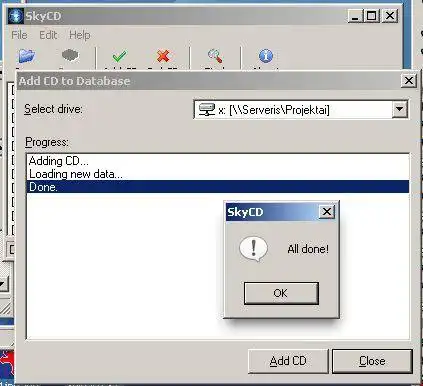
Task: Select the "Adding CD..." progress line
Action: 218,161
